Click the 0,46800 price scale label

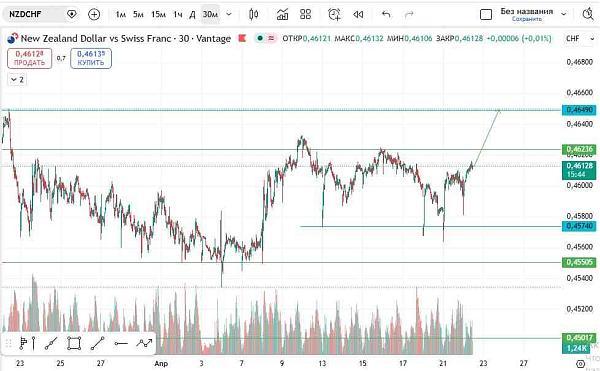click(579, 62)
